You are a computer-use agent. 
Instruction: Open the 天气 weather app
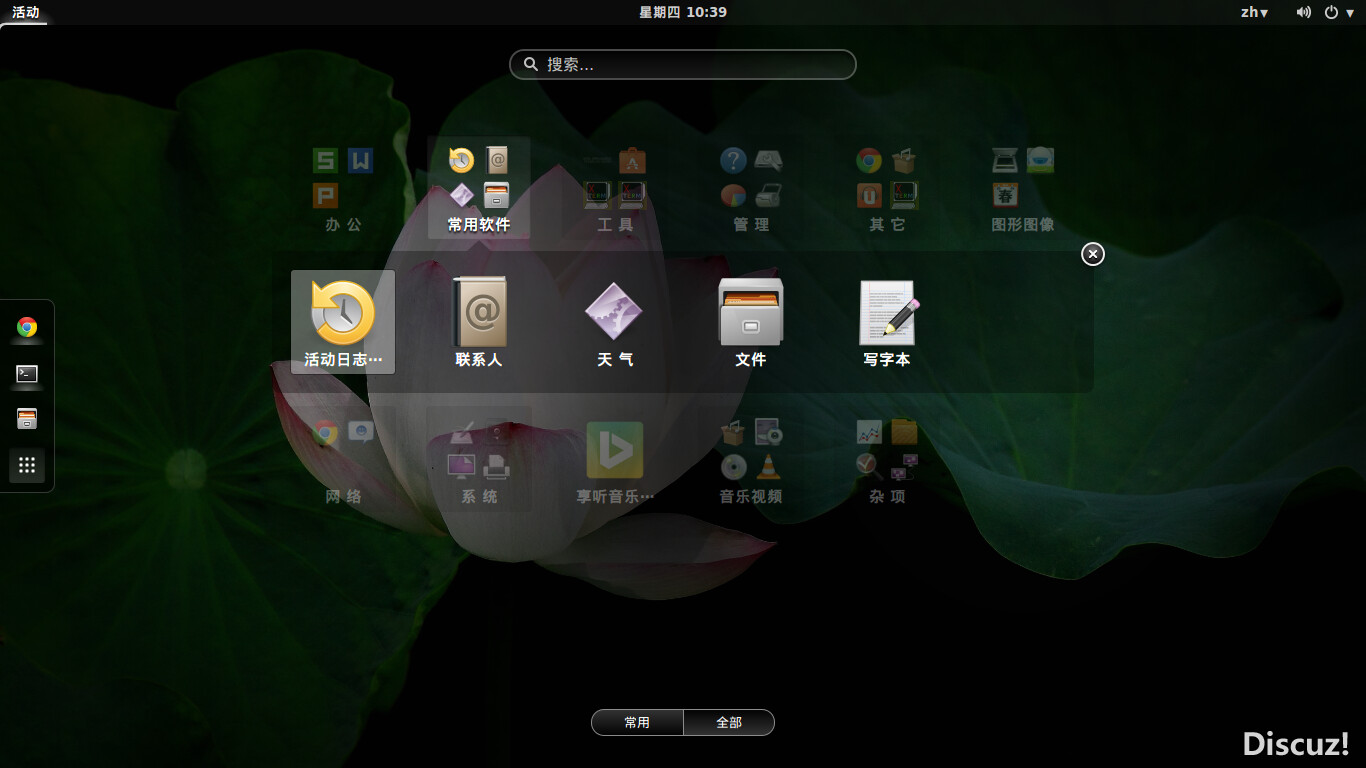(614, 321)
